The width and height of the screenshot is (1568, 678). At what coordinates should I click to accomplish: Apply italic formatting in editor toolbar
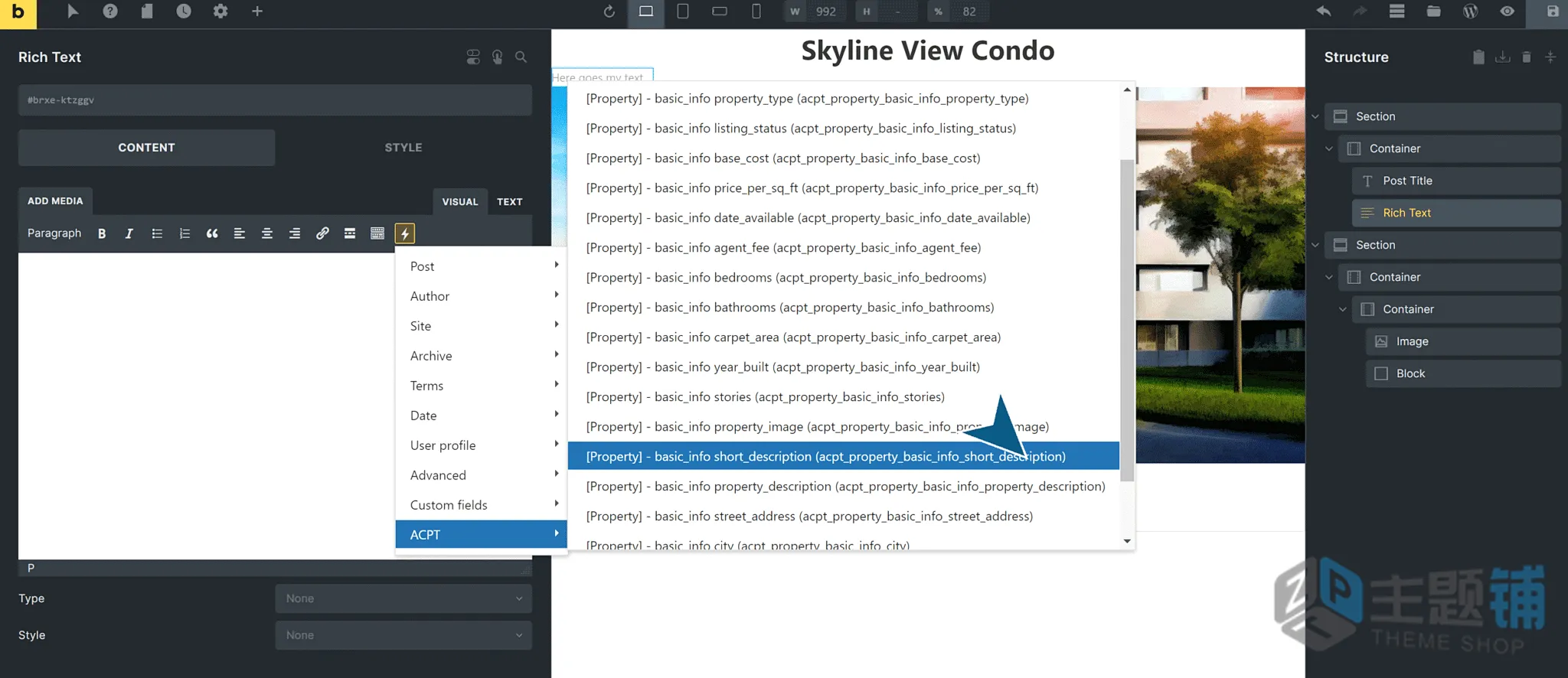[x=129, y=233]
